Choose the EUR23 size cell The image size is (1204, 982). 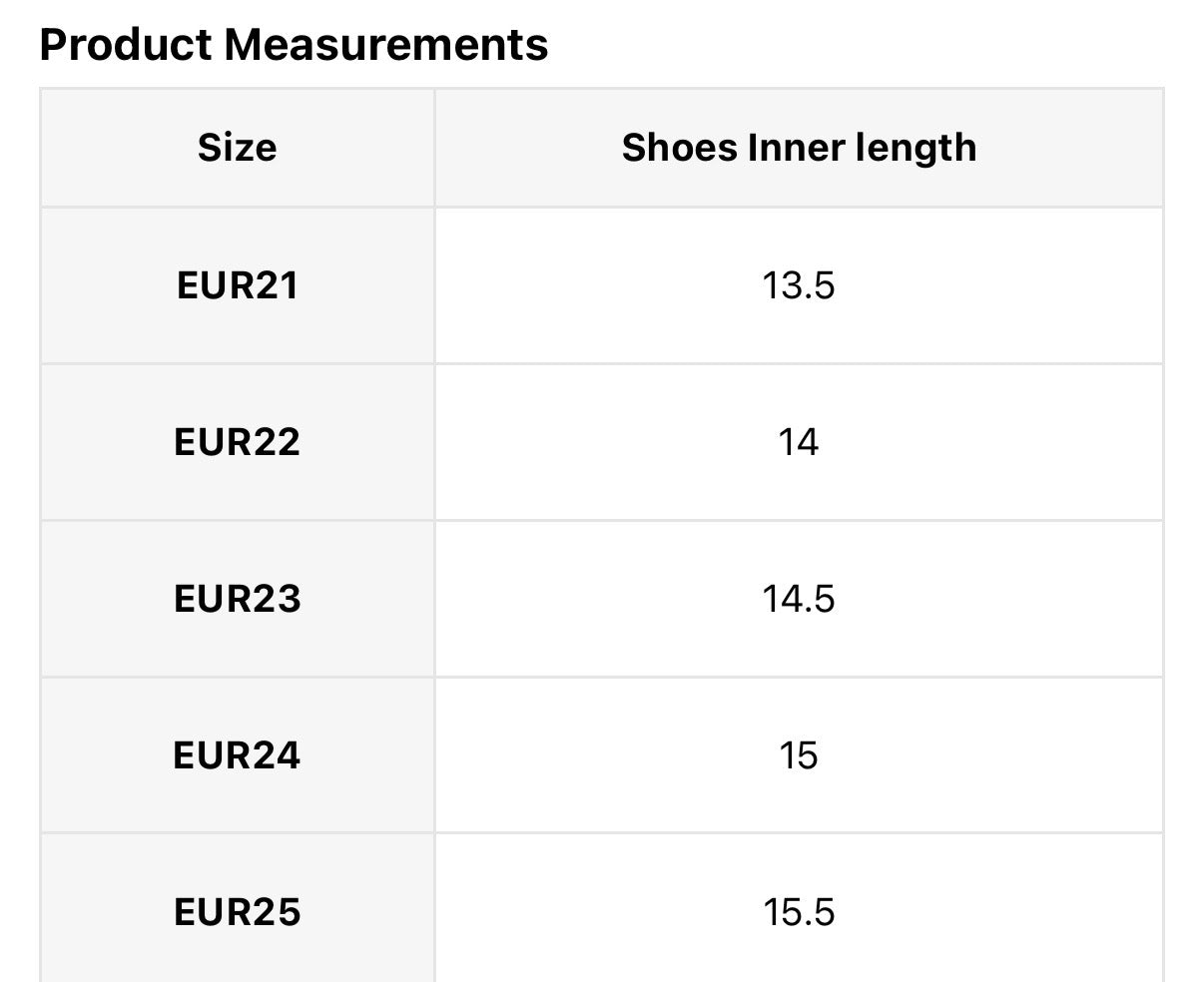click(x=237, y=599)
